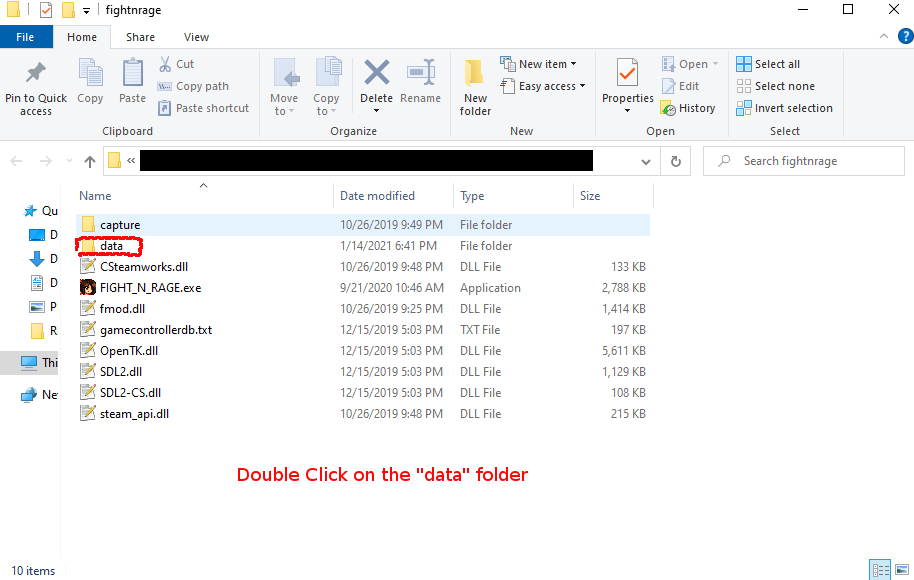Image resolution: width=914 pixels, height=580 pixels.
Task: Switch to Large icons view layout
Action: tap(902, 570)
